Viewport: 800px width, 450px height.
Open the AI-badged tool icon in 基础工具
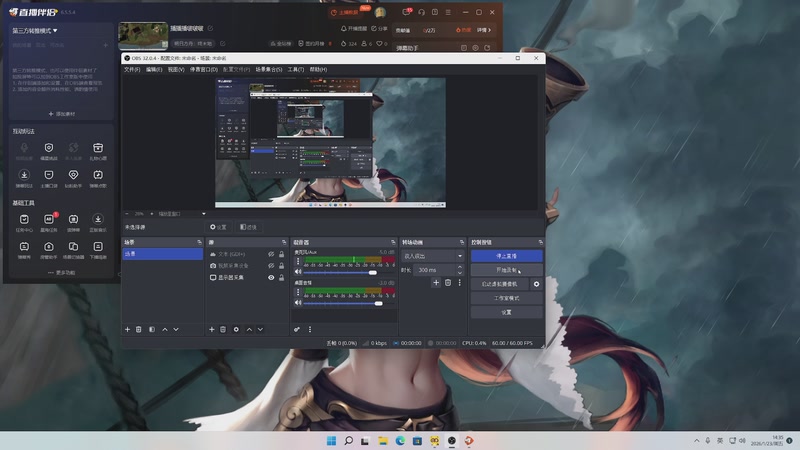49,219
